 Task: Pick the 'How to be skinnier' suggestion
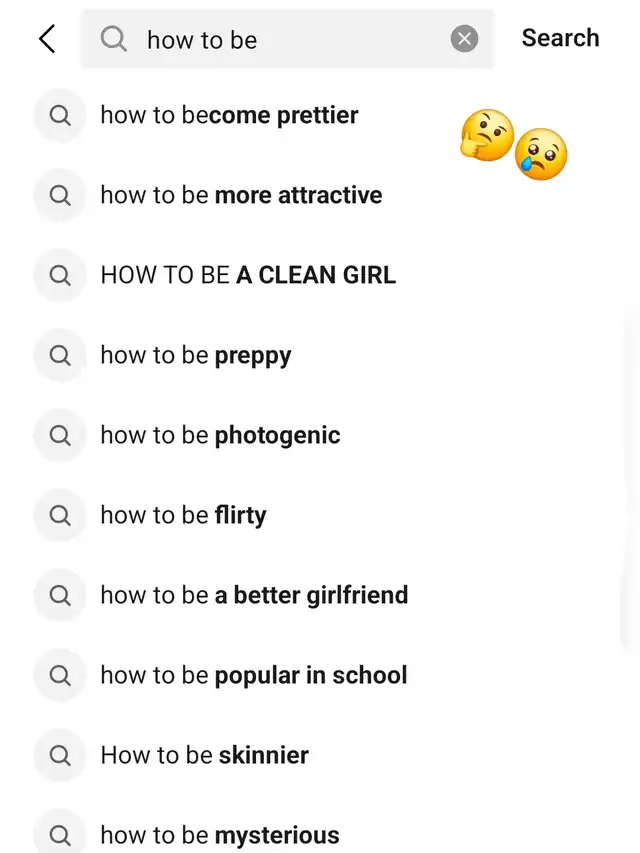point(204,755)
